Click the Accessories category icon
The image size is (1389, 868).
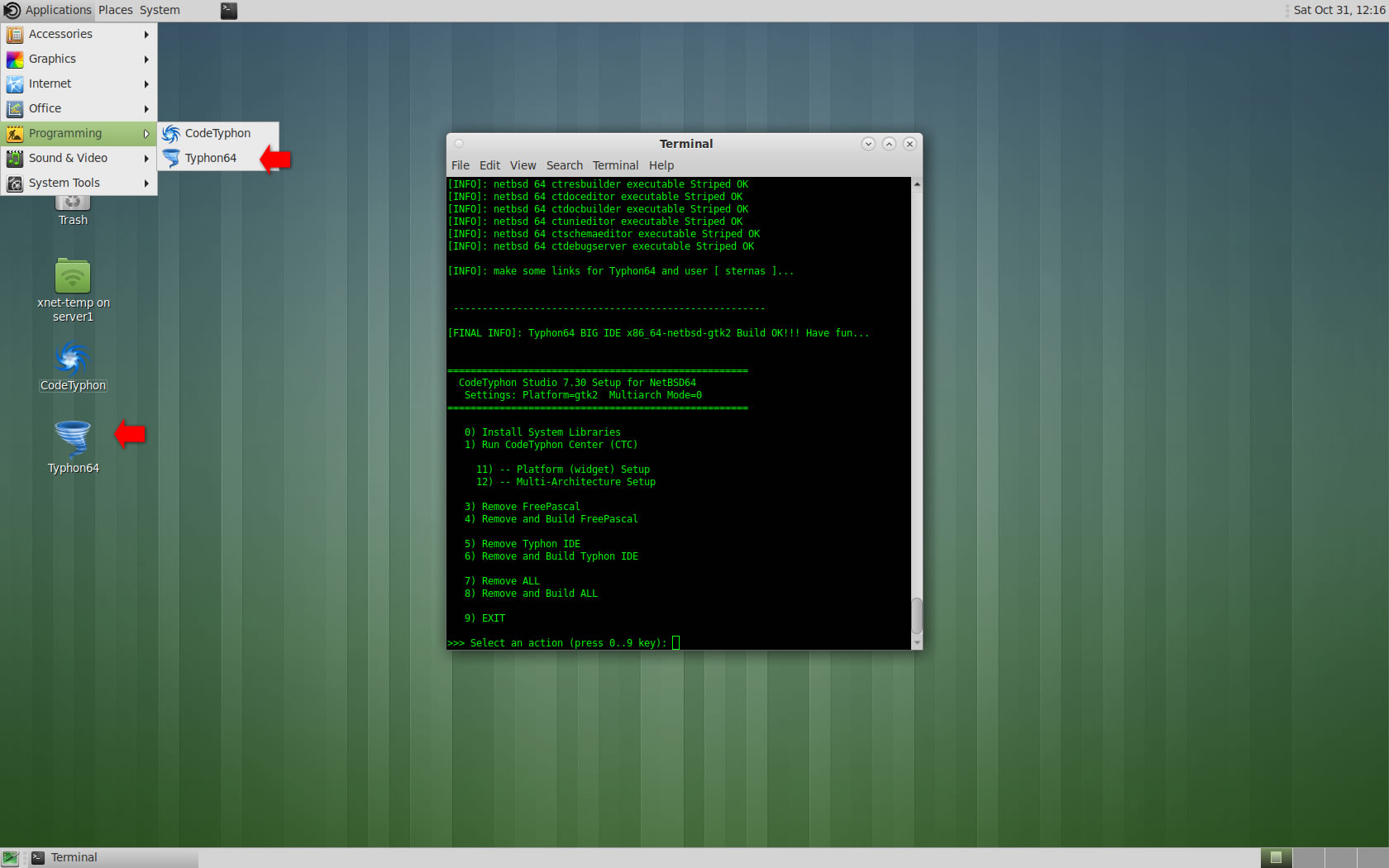[15, 34]
